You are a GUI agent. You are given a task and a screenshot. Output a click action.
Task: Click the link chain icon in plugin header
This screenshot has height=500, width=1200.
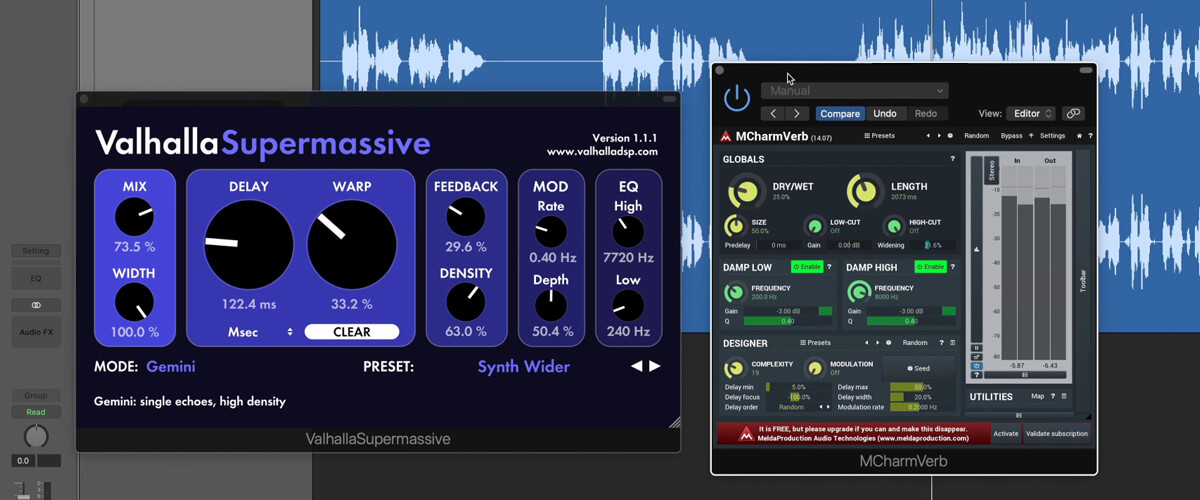click(1073, 114)
